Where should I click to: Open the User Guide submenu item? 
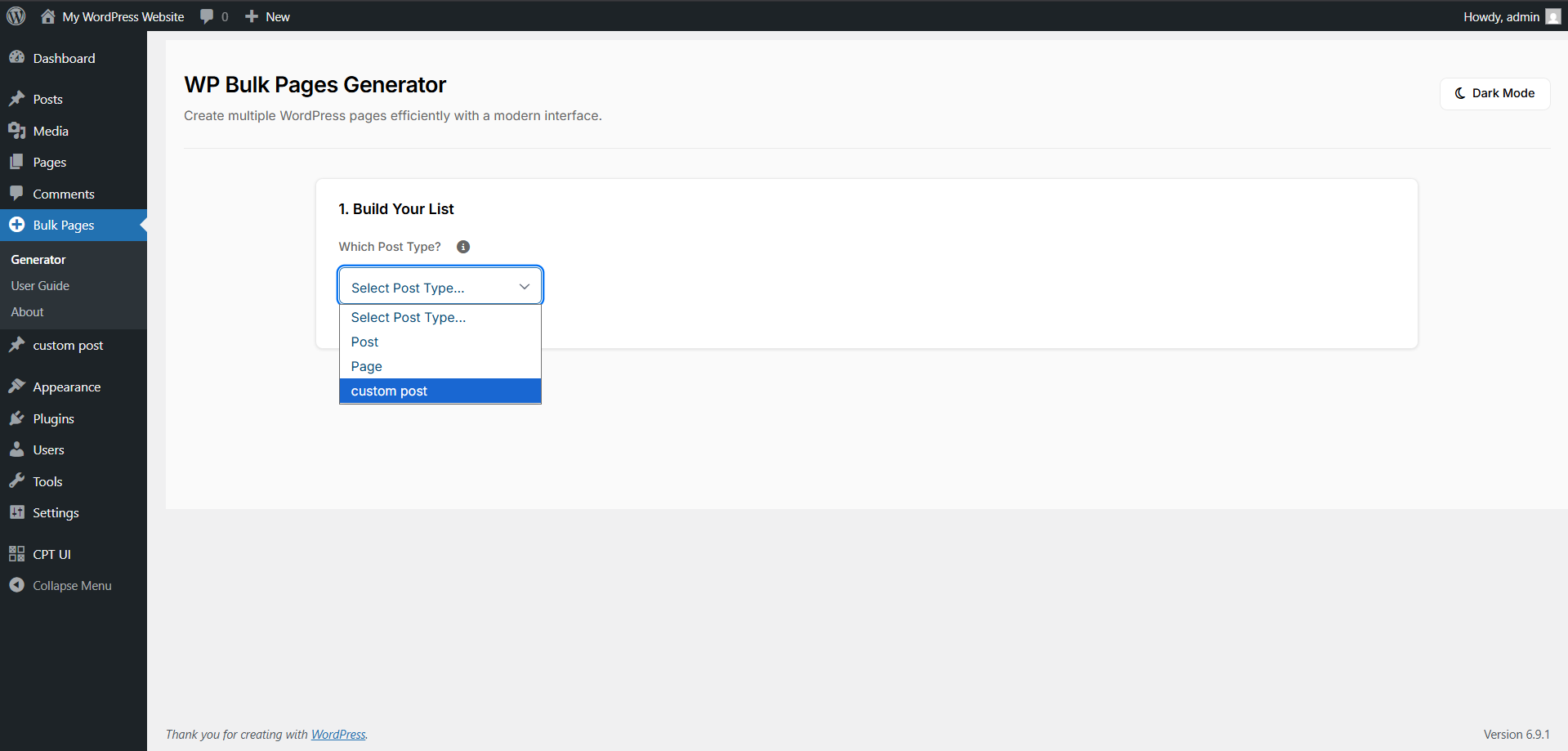coord(40,285)
